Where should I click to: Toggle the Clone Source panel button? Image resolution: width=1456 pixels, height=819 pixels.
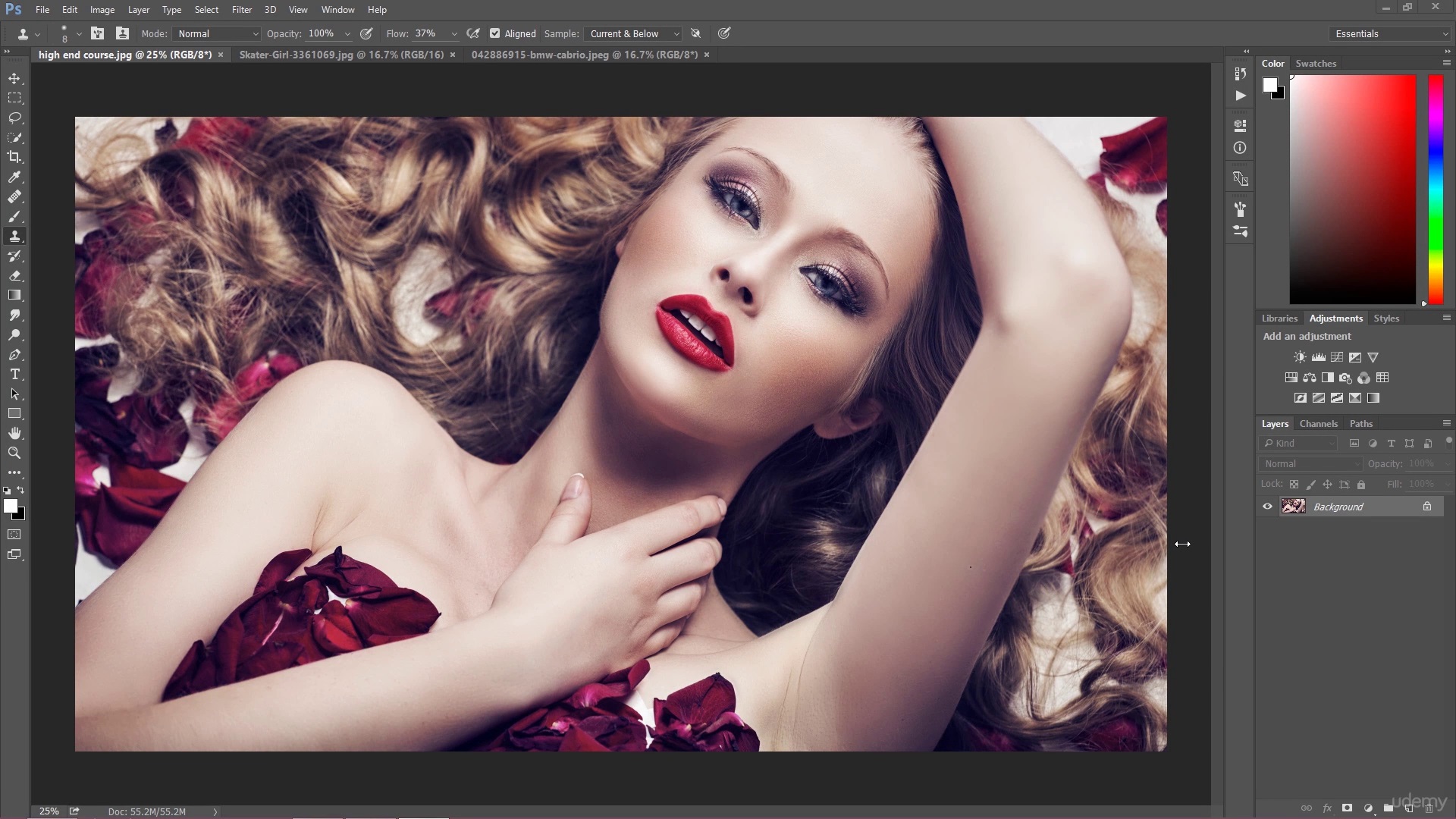click(122, 33)
